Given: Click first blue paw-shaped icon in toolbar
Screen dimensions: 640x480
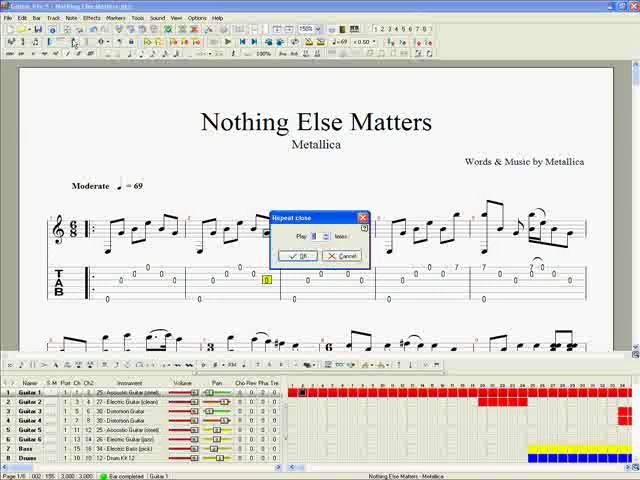Looking at the screenshot, I should [269, 42].
